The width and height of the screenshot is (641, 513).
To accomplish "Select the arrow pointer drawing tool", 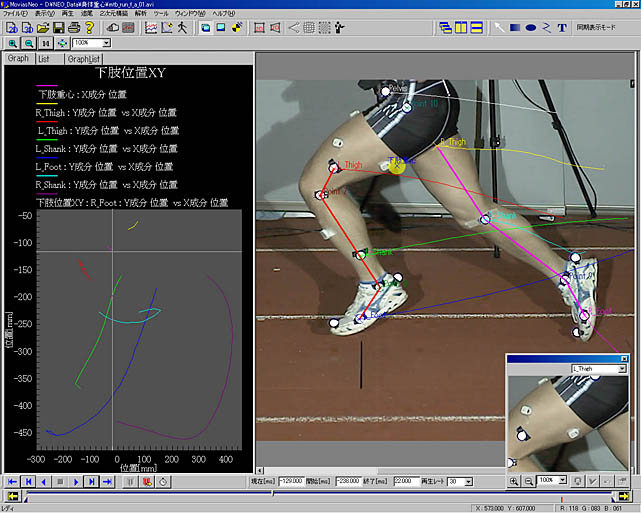I will [499, 28].
